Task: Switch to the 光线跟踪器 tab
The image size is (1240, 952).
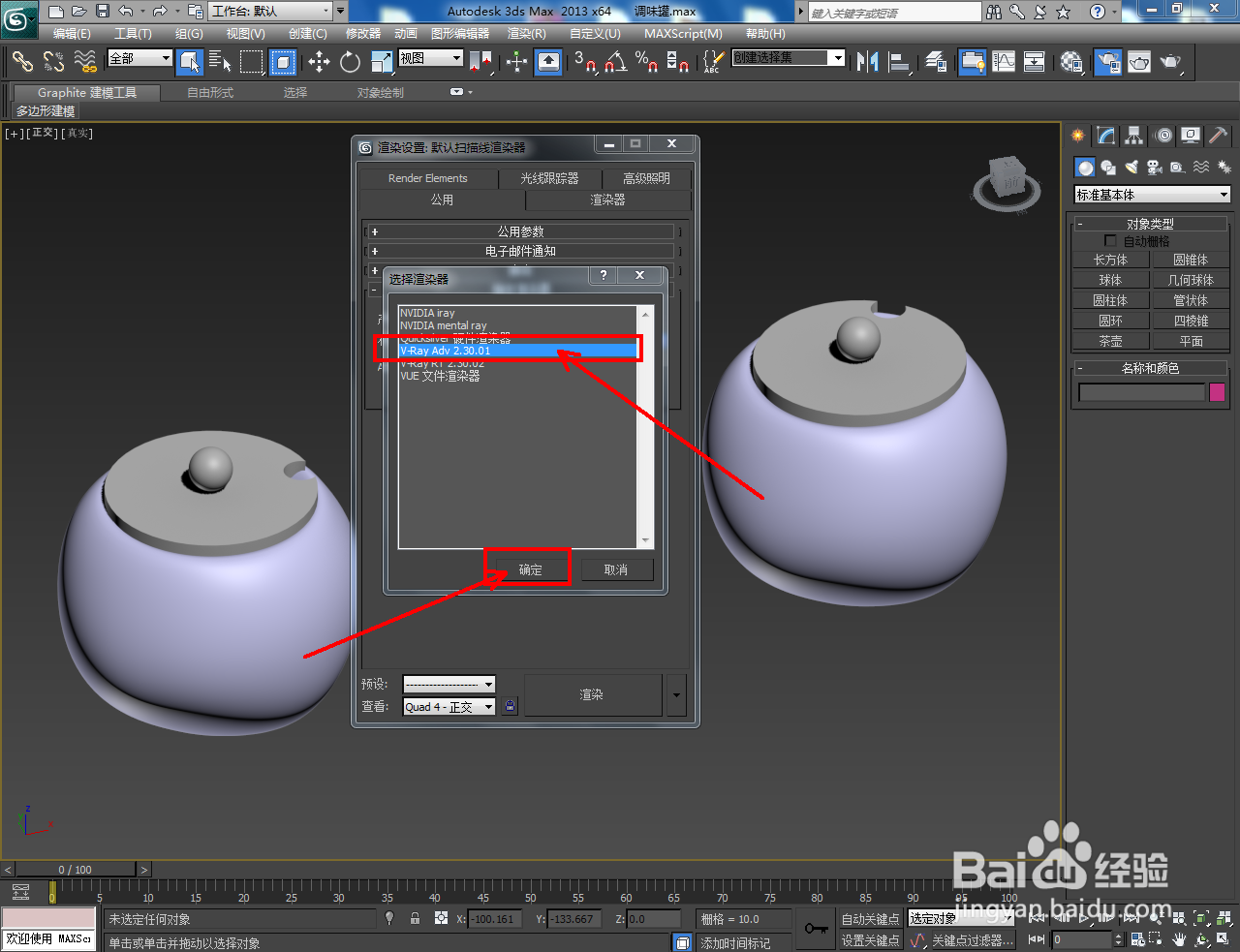Action: 549,178
